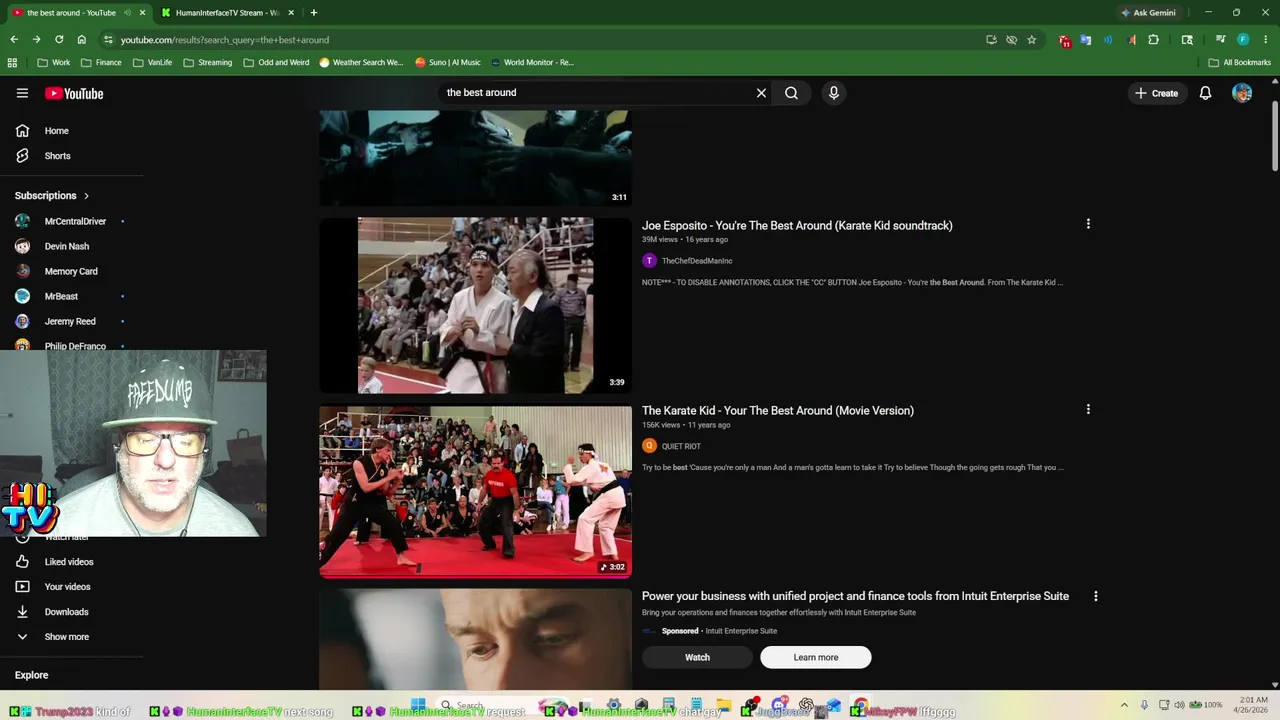Image resolution: width=1280 pixels, height=720 pixels.
Task: Click the Ask Gemini button
Action: tap(1148, 13)
